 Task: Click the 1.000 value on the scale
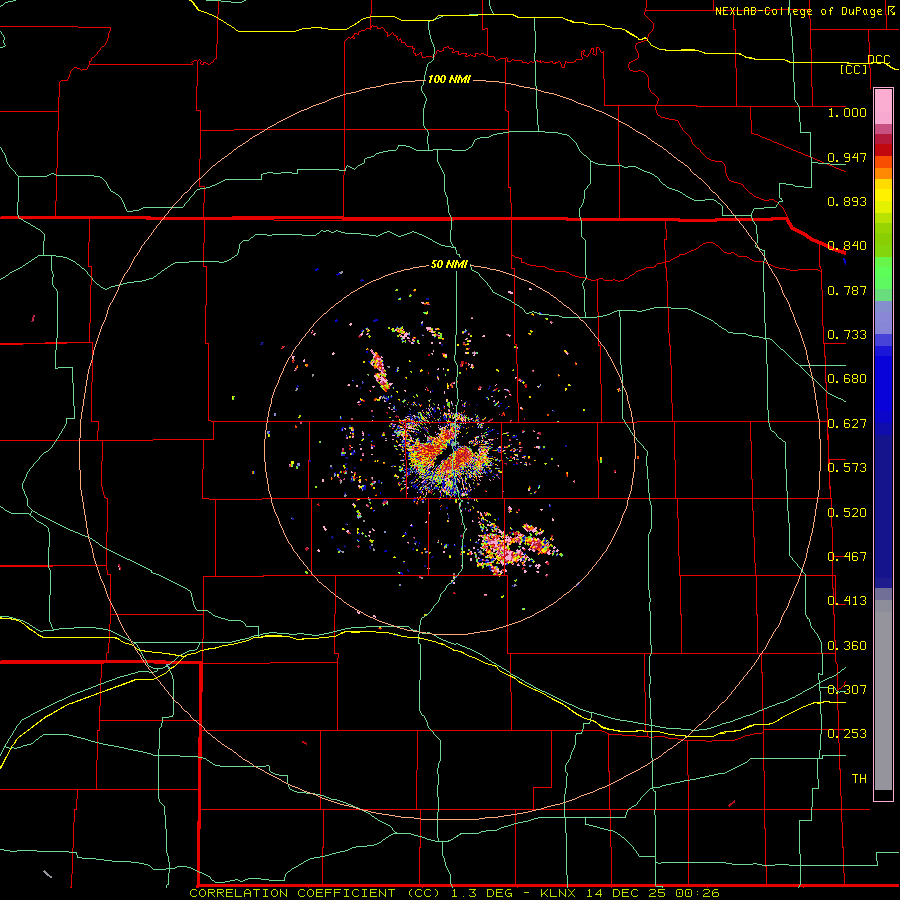click(847, 112)
